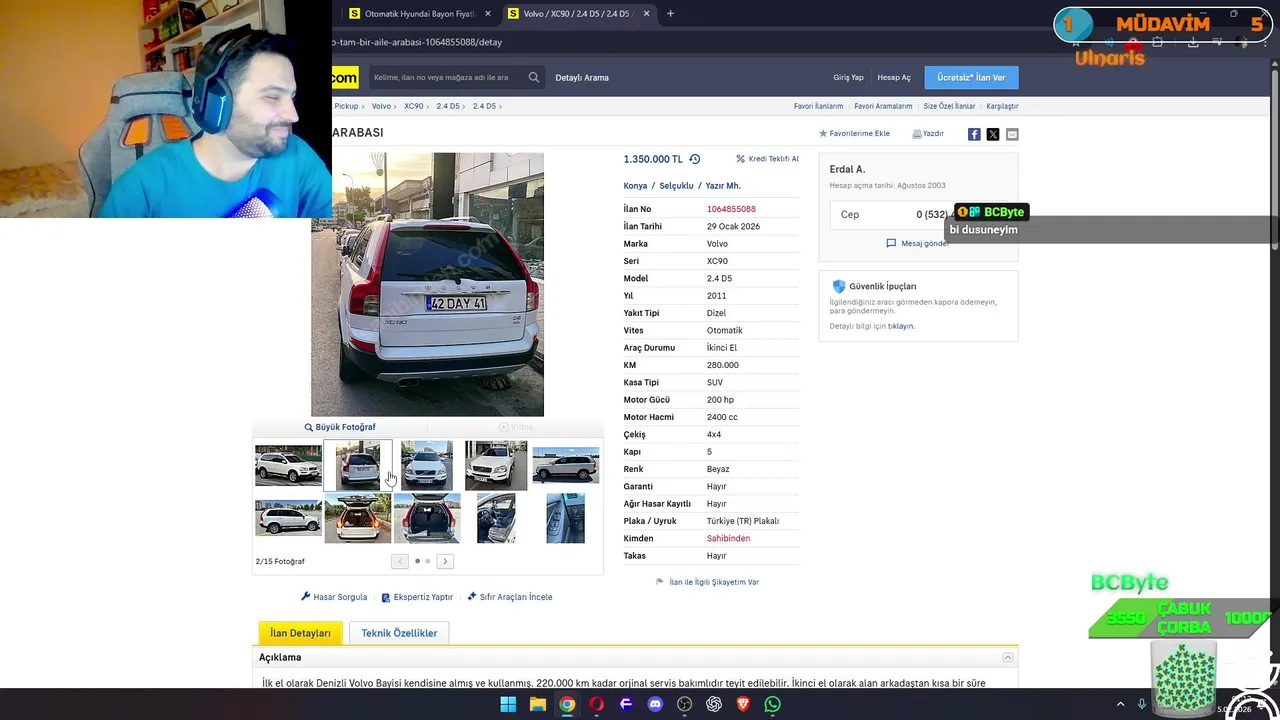Select the second thumbnail, rear view
This screenshot has width=1280, height=720.
tap(358, 465)
